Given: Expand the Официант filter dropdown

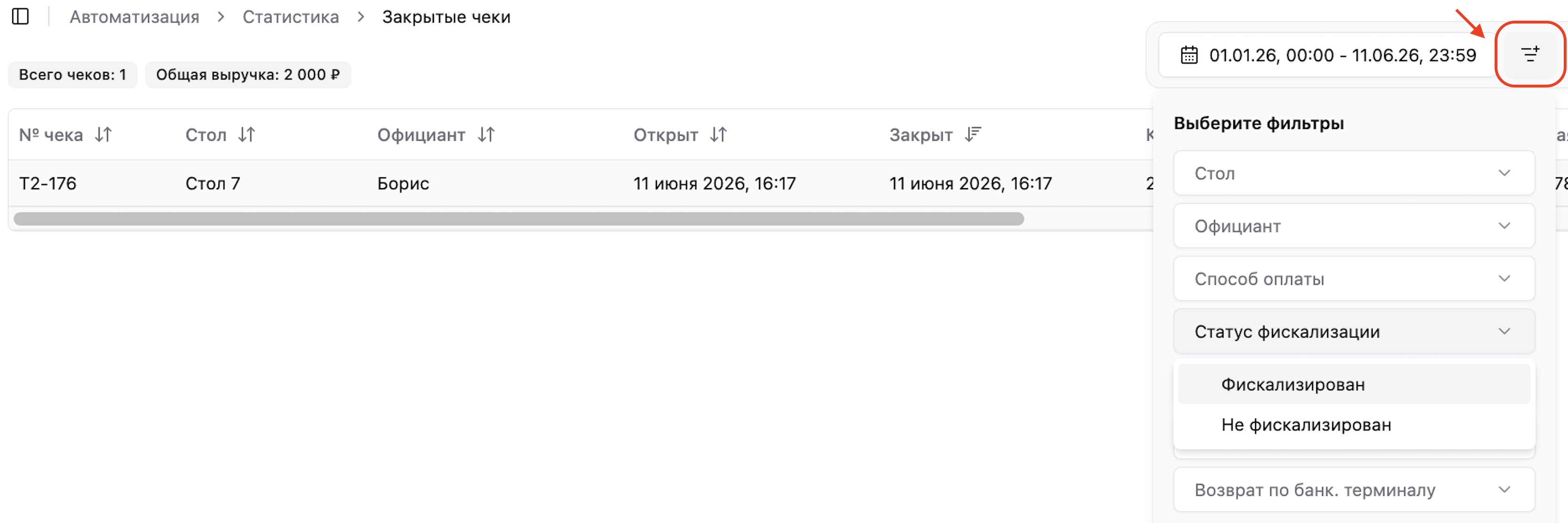Looking at the screenshot, I should (1354, 226).
